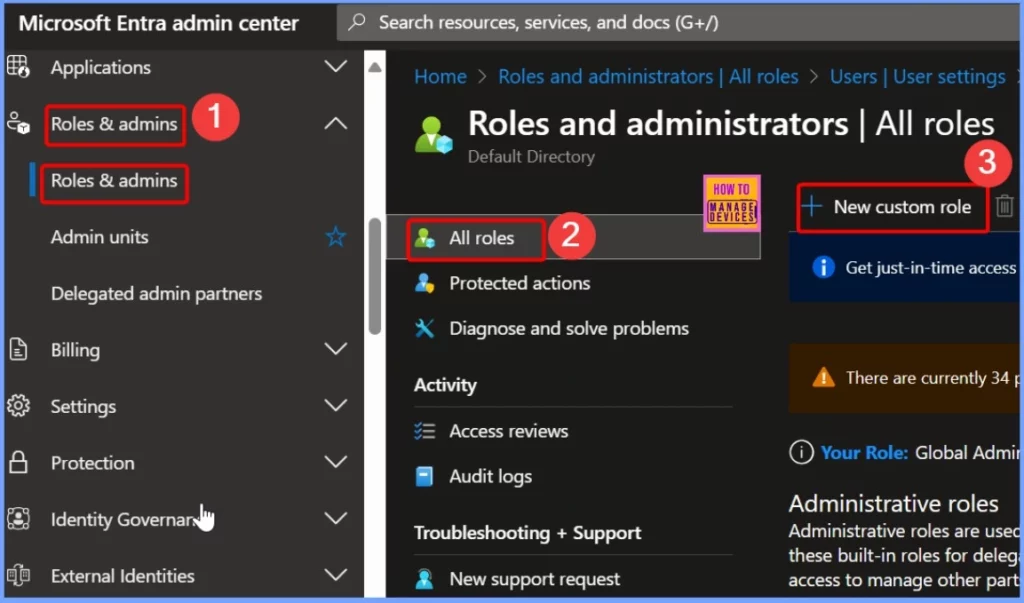Click the Diagnose and solve problems wrench icon
This screenshot has height=603, width=1024.
tap(424, 328)
